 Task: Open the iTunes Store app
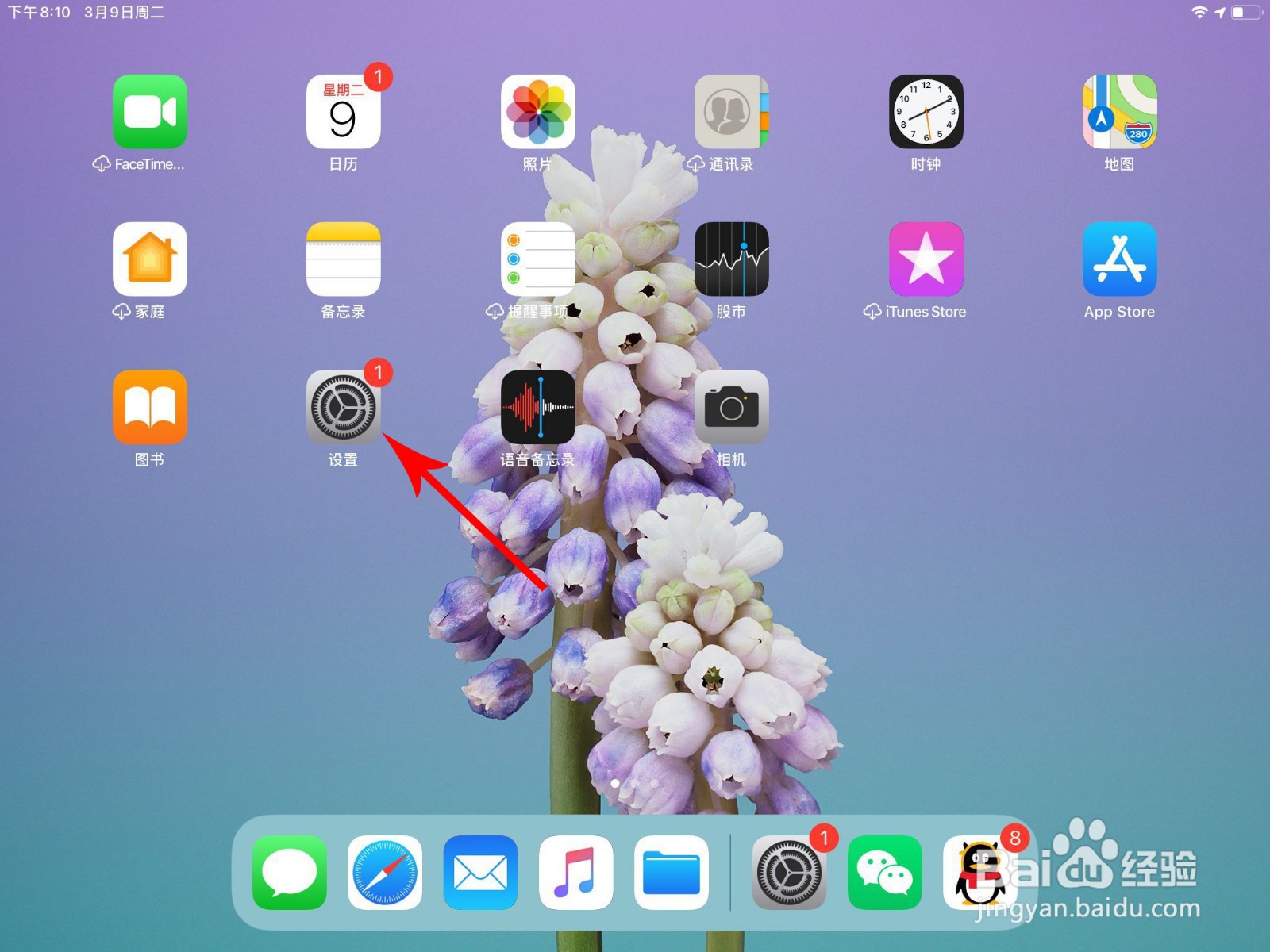[926, 259]
